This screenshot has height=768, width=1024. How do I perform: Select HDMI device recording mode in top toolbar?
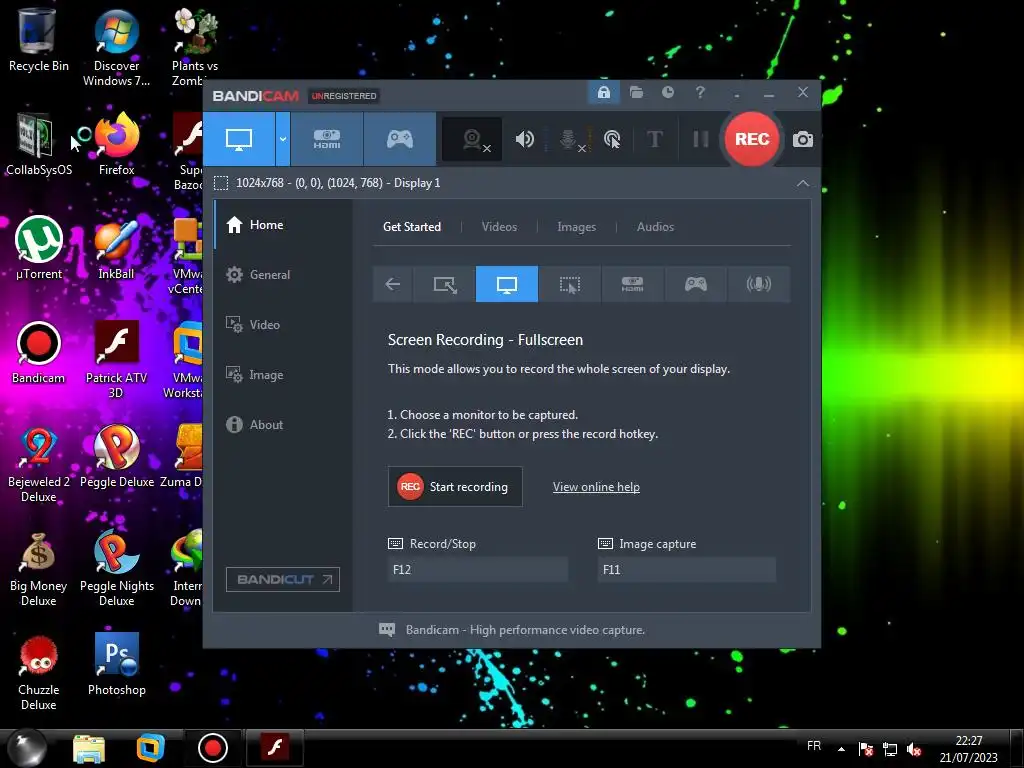click(327, 139)
